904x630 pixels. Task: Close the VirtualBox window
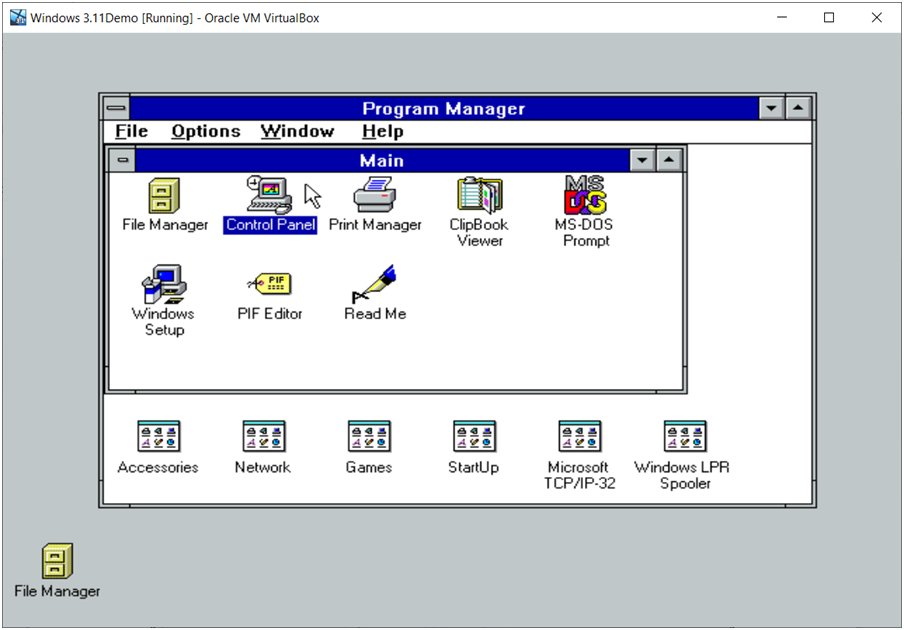(876, 18)
